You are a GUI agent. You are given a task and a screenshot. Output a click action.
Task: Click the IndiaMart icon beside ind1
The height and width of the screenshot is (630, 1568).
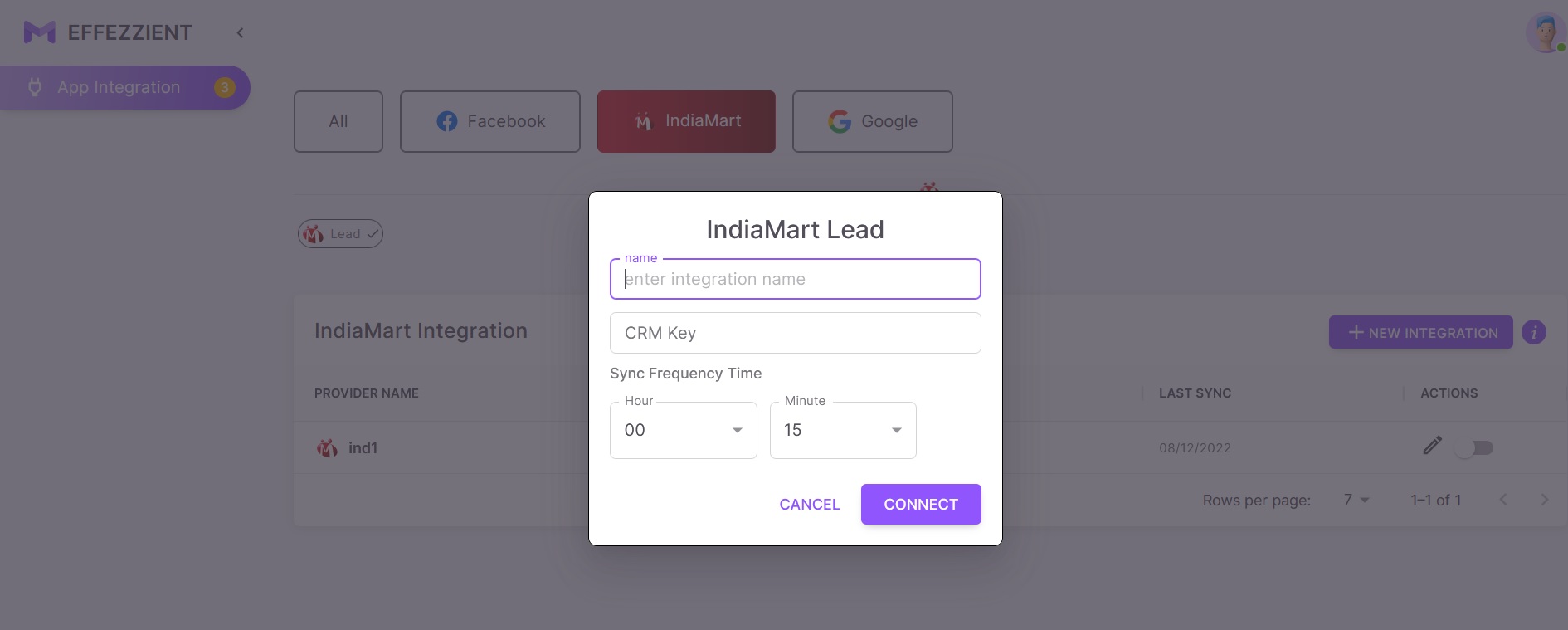point(327,447)
